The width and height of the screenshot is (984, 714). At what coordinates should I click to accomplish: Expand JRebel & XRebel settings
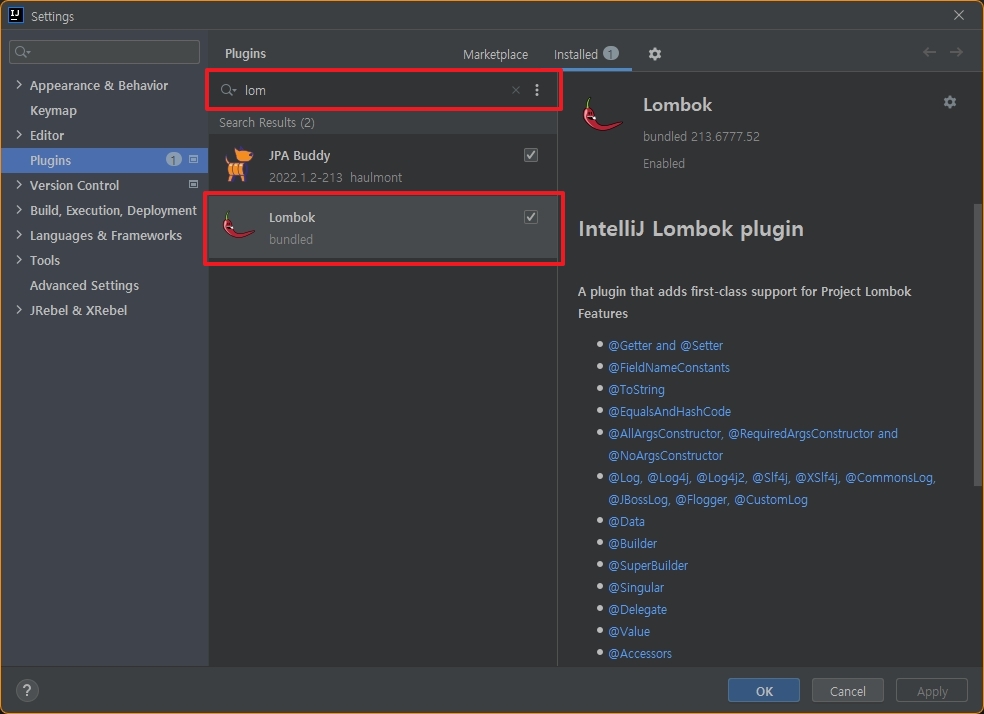(x=19, y=310)
